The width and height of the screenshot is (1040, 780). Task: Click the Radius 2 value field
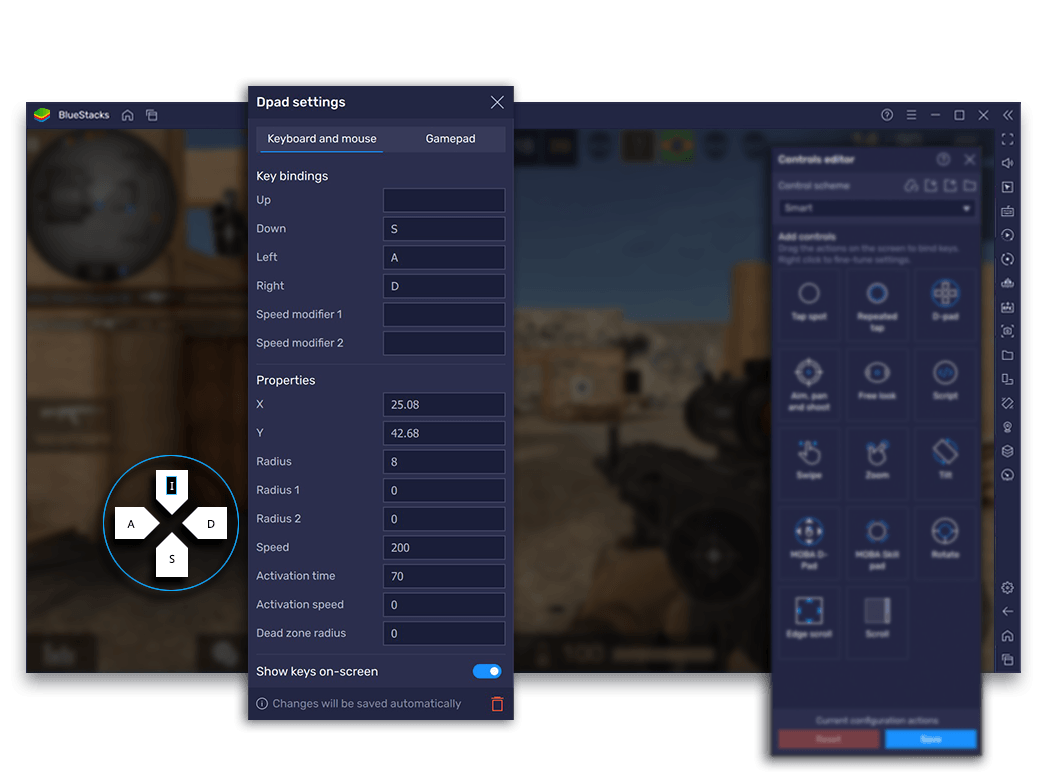[444, 519]
